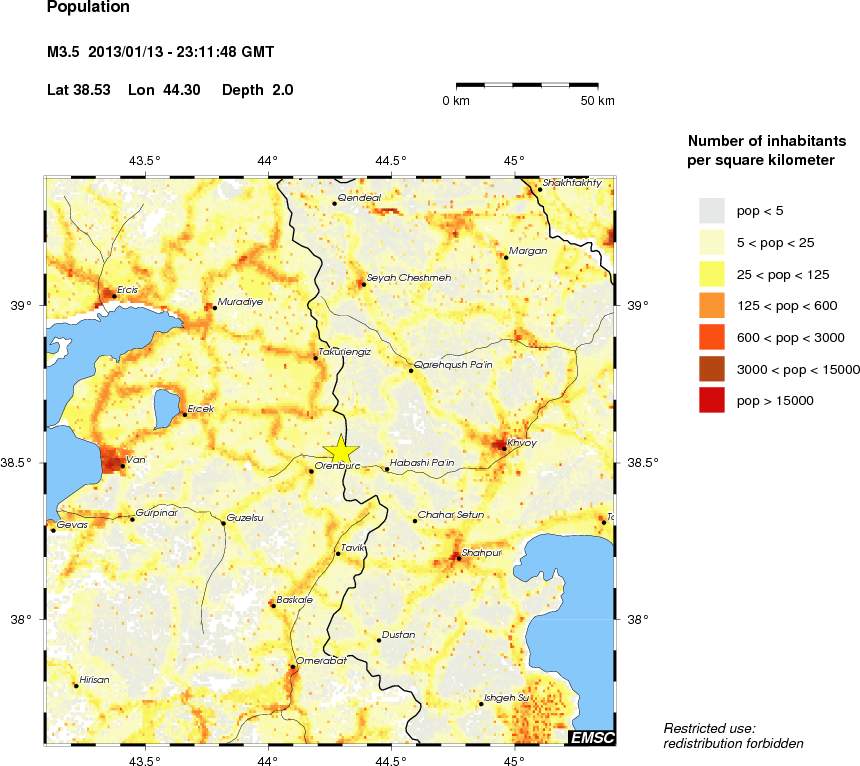This screenshot has width=860, height=766.
Task: Select the Ercis town marker
Action: tap(114, 296)
